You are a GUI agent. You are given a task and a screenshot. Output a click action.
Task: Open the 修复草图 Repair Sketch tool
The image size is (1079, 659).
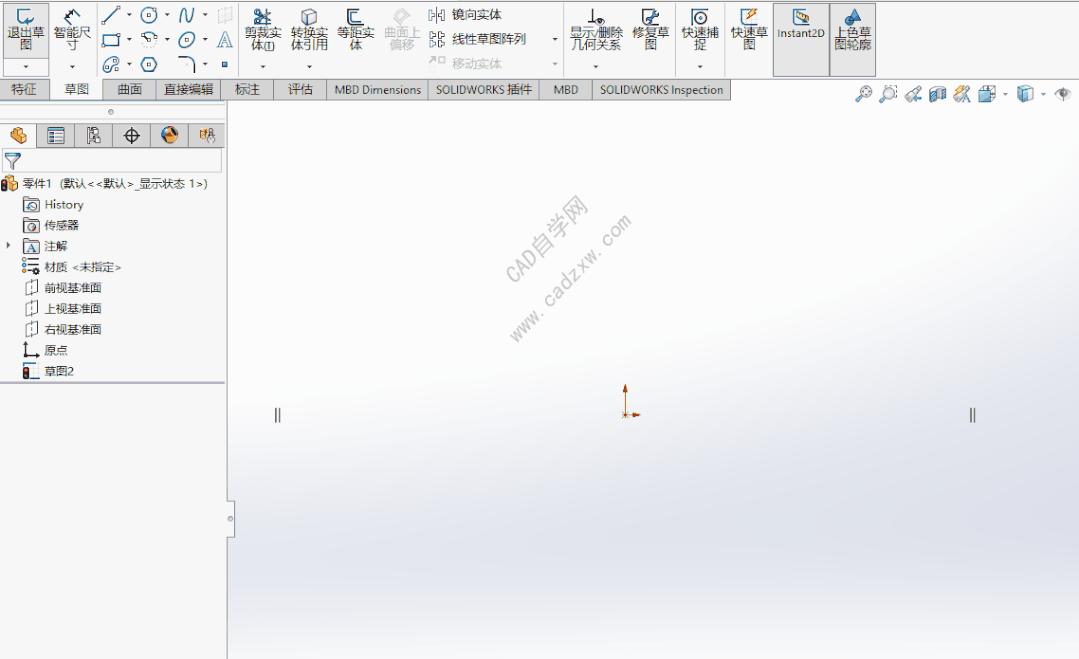tap(649, 30)
